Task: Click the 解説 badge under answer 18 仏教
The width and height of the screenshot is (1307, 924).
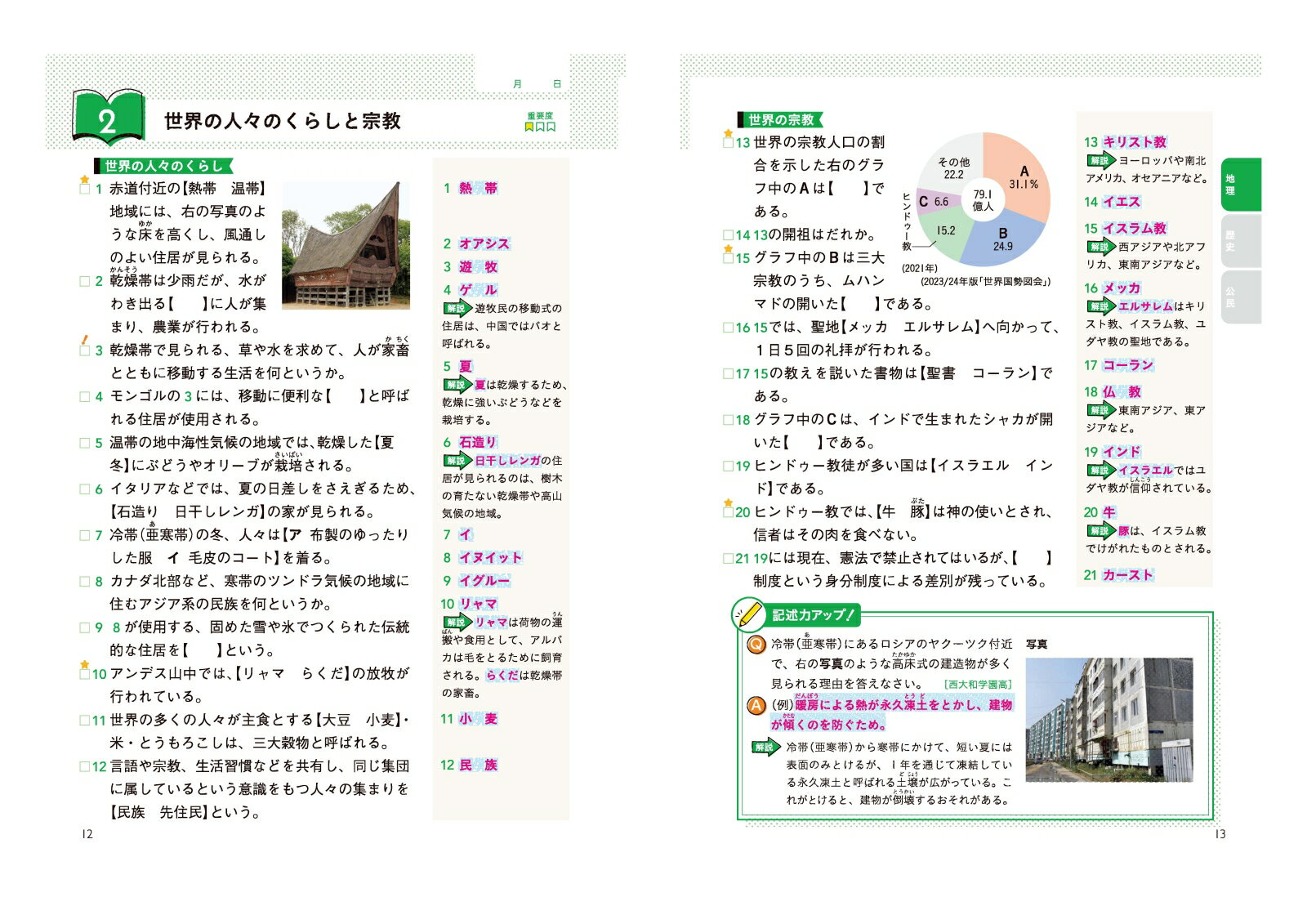Action: [1100, 409]
